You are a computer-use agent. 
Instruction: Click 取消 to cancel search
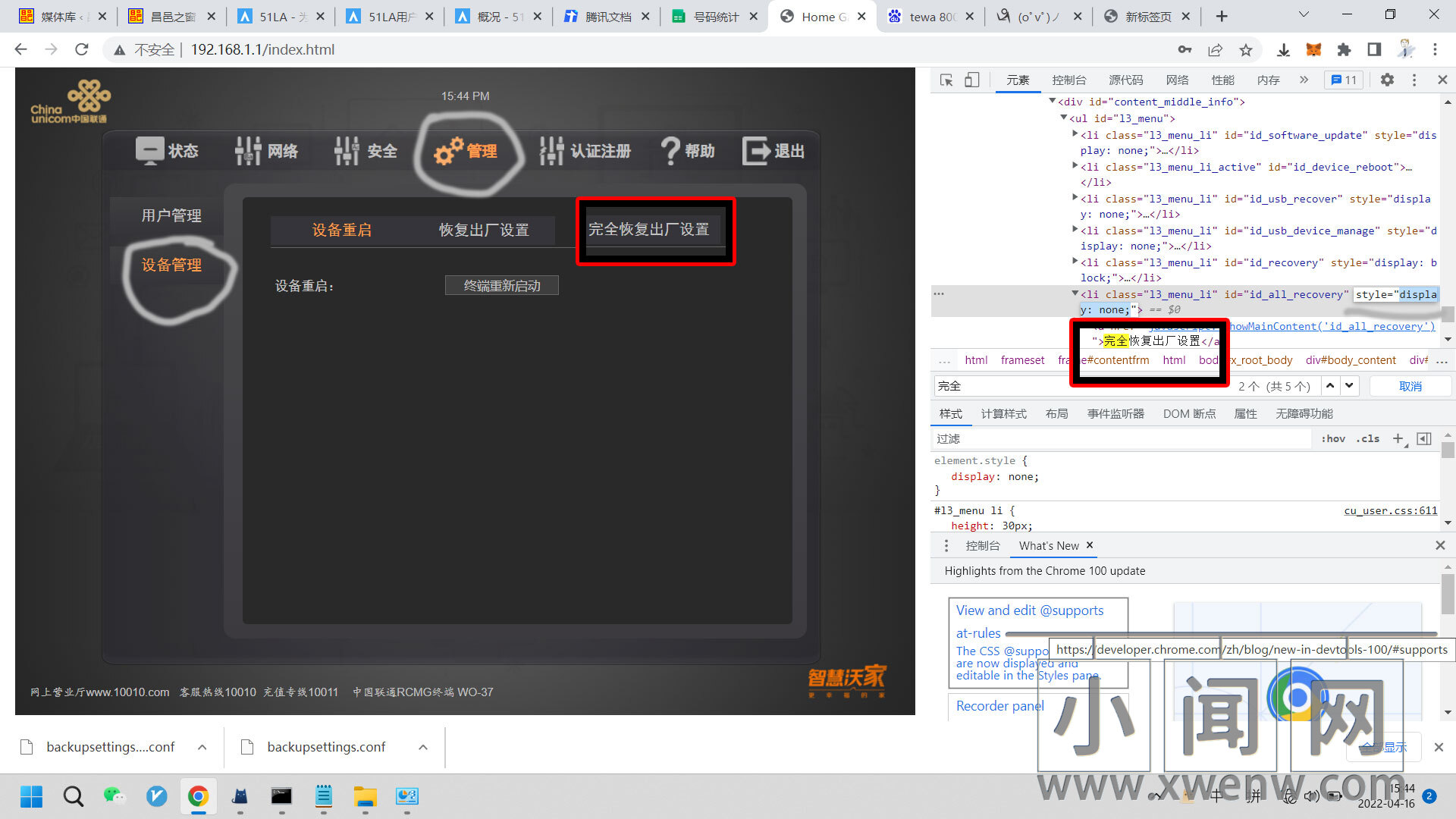tap(1410, 387)
